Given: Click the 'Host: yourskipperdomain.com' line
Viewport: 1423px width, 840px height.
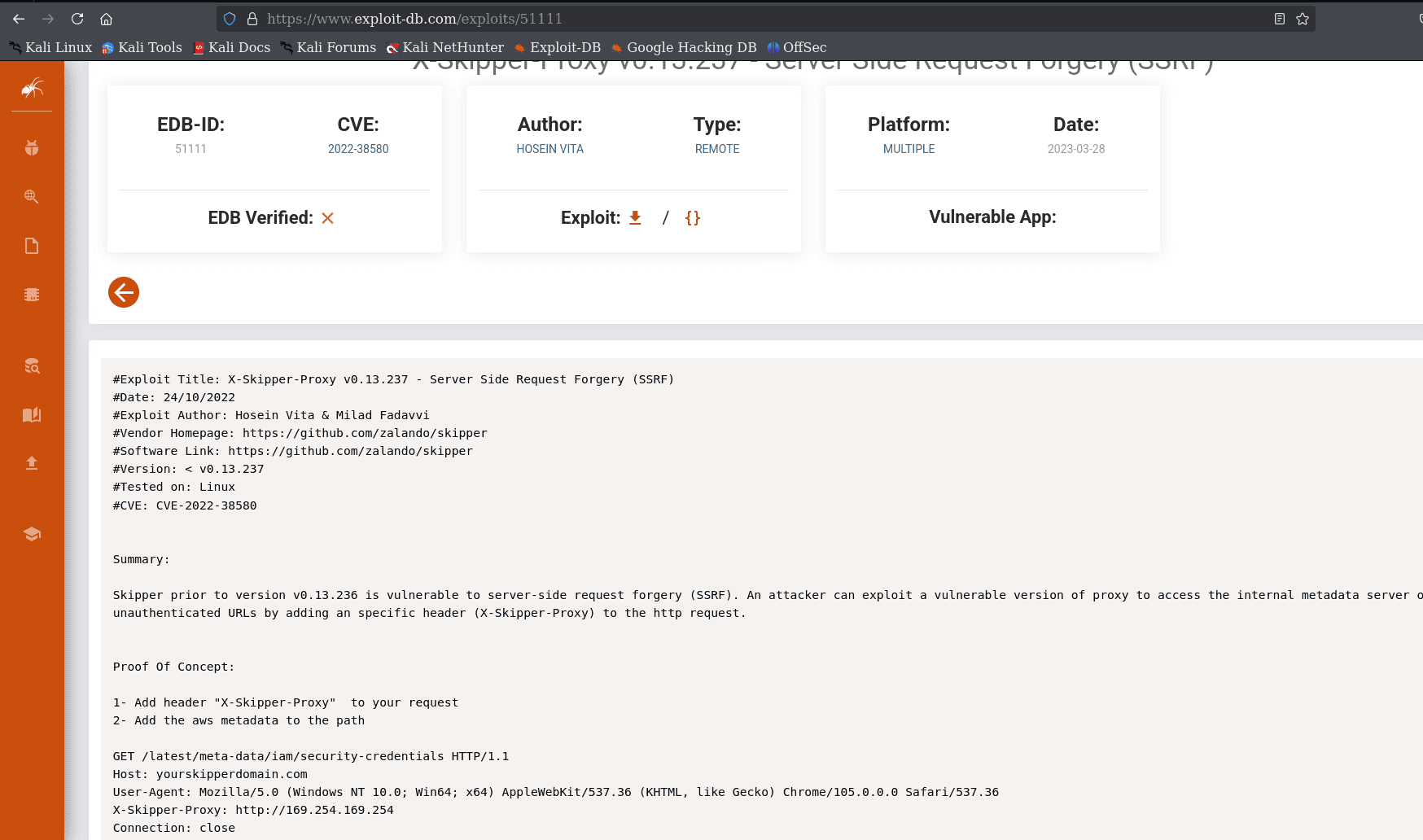Looking at the screenshot, I should point(210,774).
